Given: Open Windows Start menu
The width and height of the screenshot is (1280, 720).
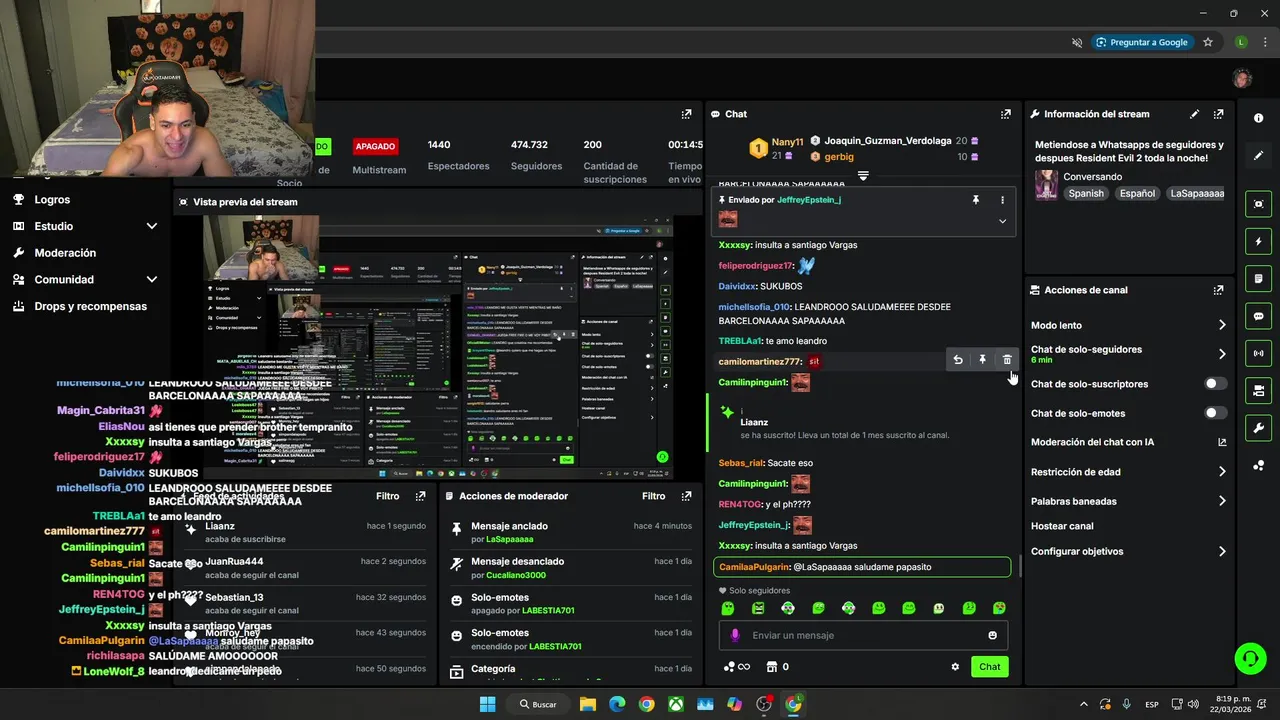Looking at the screenshot, I should 487,704.
